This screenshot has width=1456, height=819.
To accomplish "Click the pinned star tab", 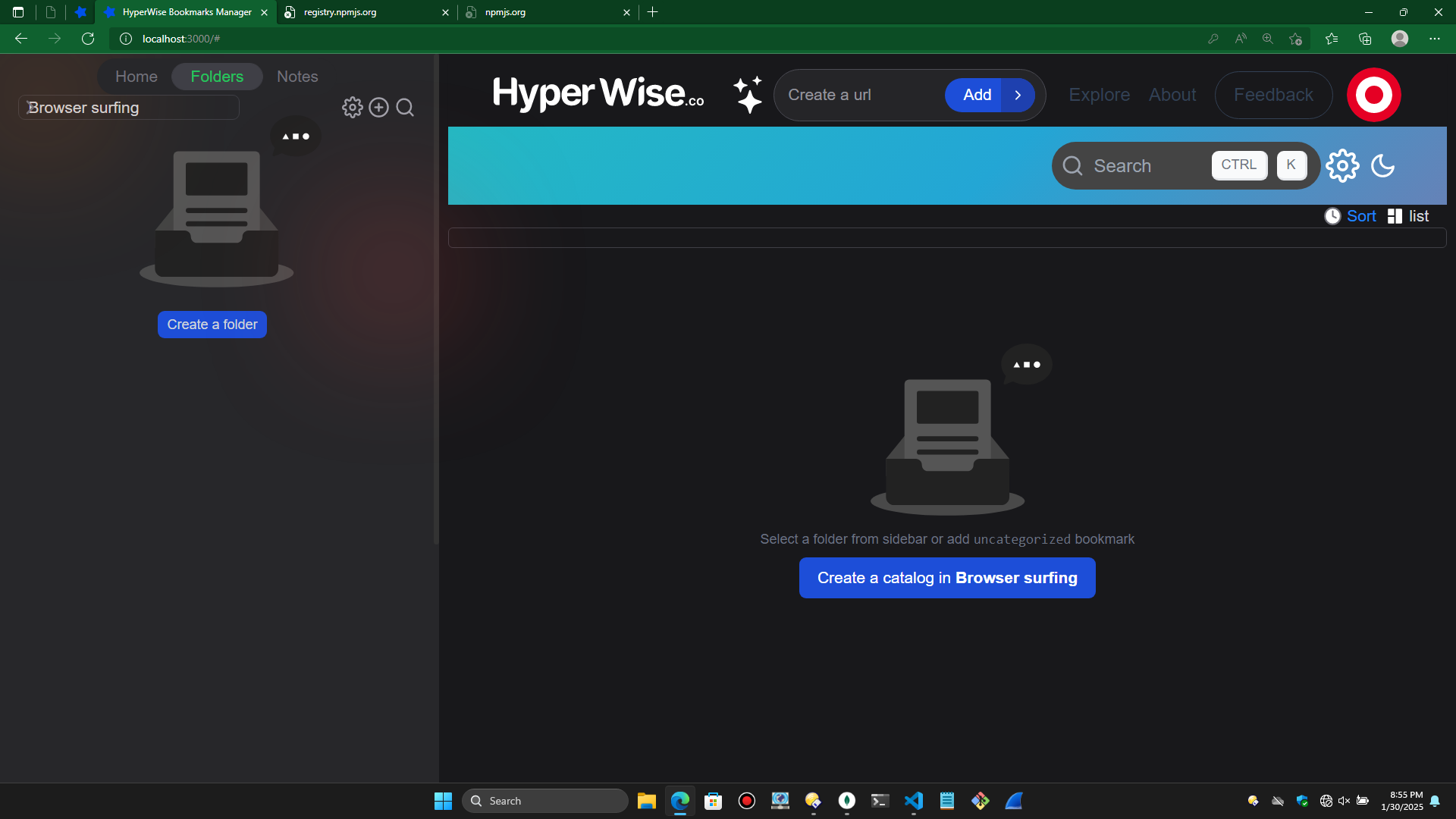I will pyautogui.click(x=80, y=12).
